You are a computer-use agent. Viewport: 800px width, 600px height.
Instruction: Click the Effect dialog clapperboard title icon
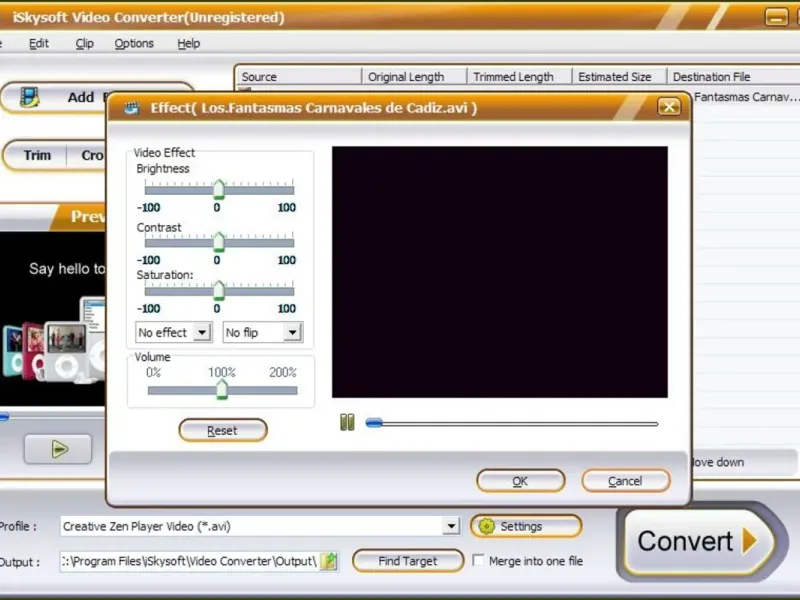pyautogui.click(x=132, y=108)
